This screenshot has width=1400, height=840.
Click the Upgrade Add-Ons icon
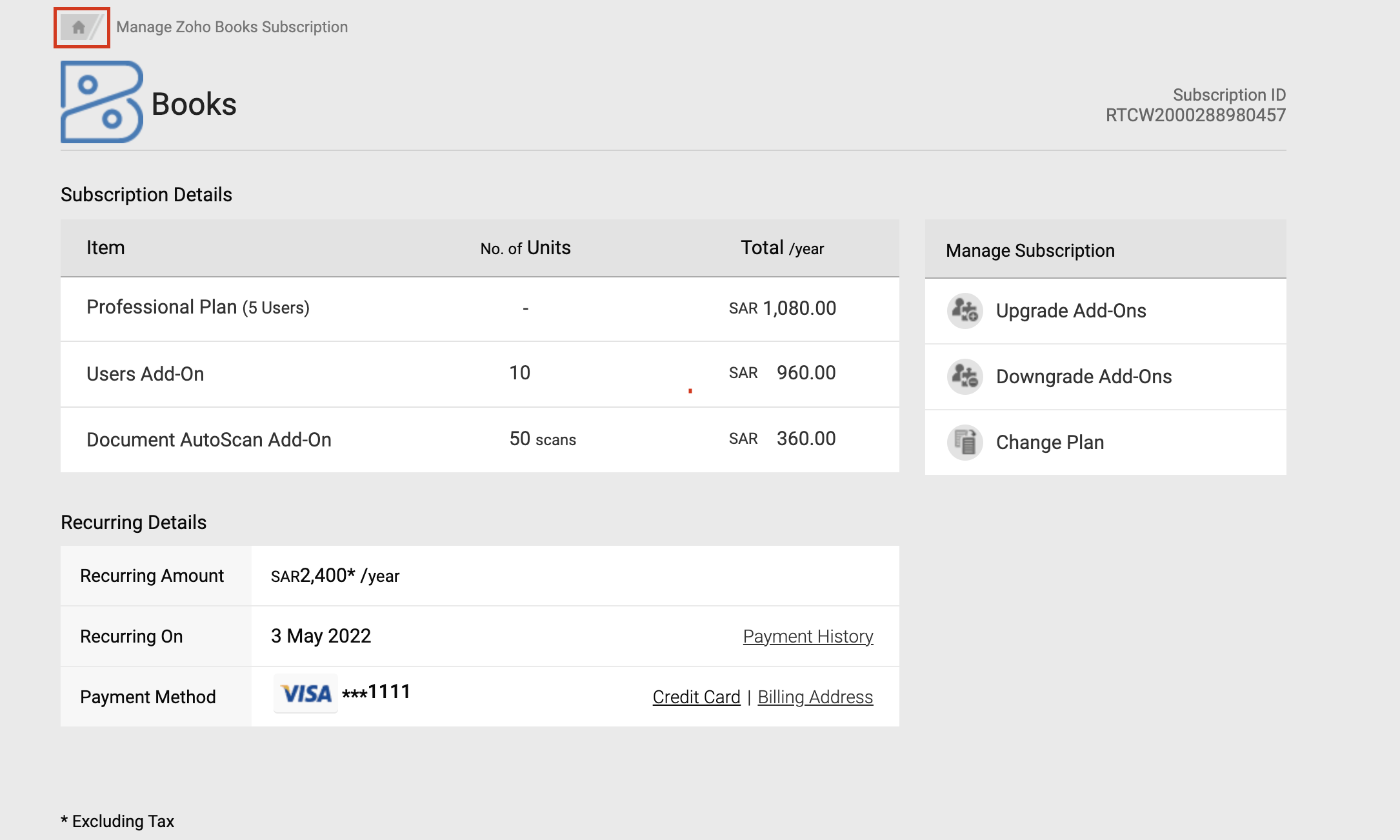tap(965, 311)
